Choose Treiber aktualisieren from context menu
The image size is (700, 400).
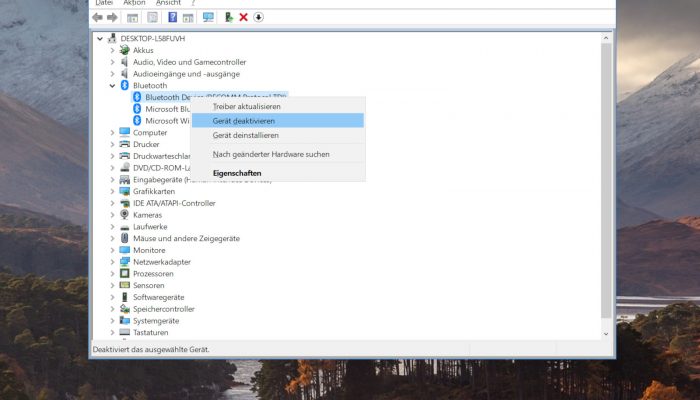(x=278, y=106)
